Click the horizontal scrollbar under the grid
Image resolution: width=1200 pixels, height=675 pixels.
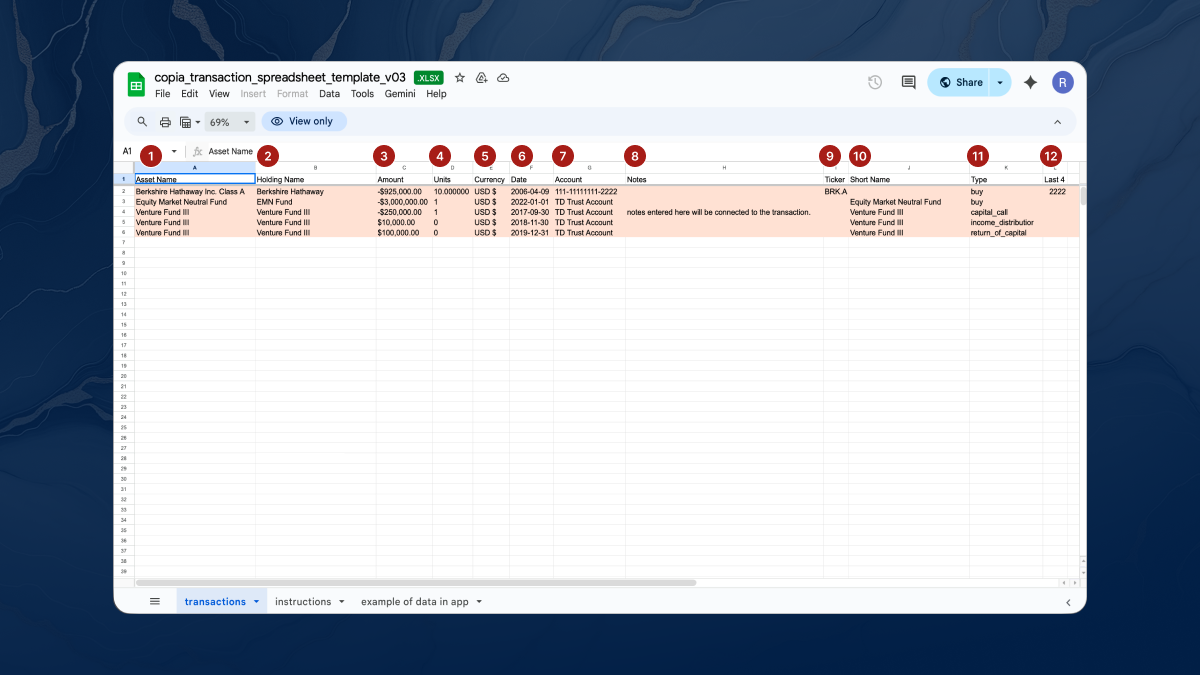[x=415, y=582]
